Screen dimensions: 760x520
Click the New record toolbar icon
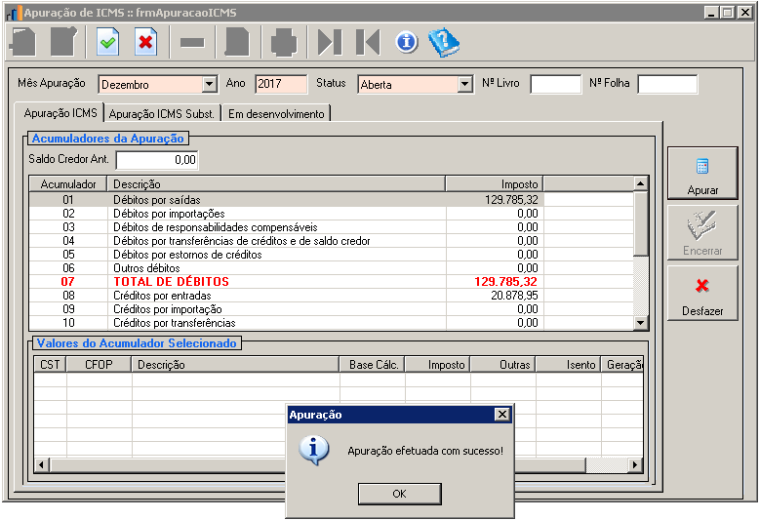(x=22, y=42)
